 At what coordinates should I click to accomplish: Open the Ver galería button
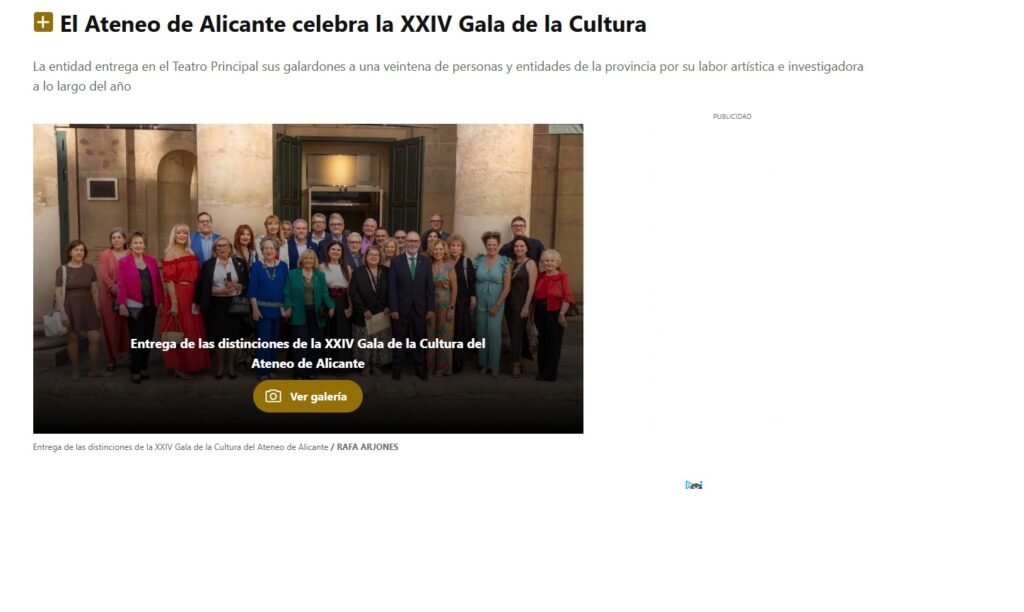coord(308,396)
